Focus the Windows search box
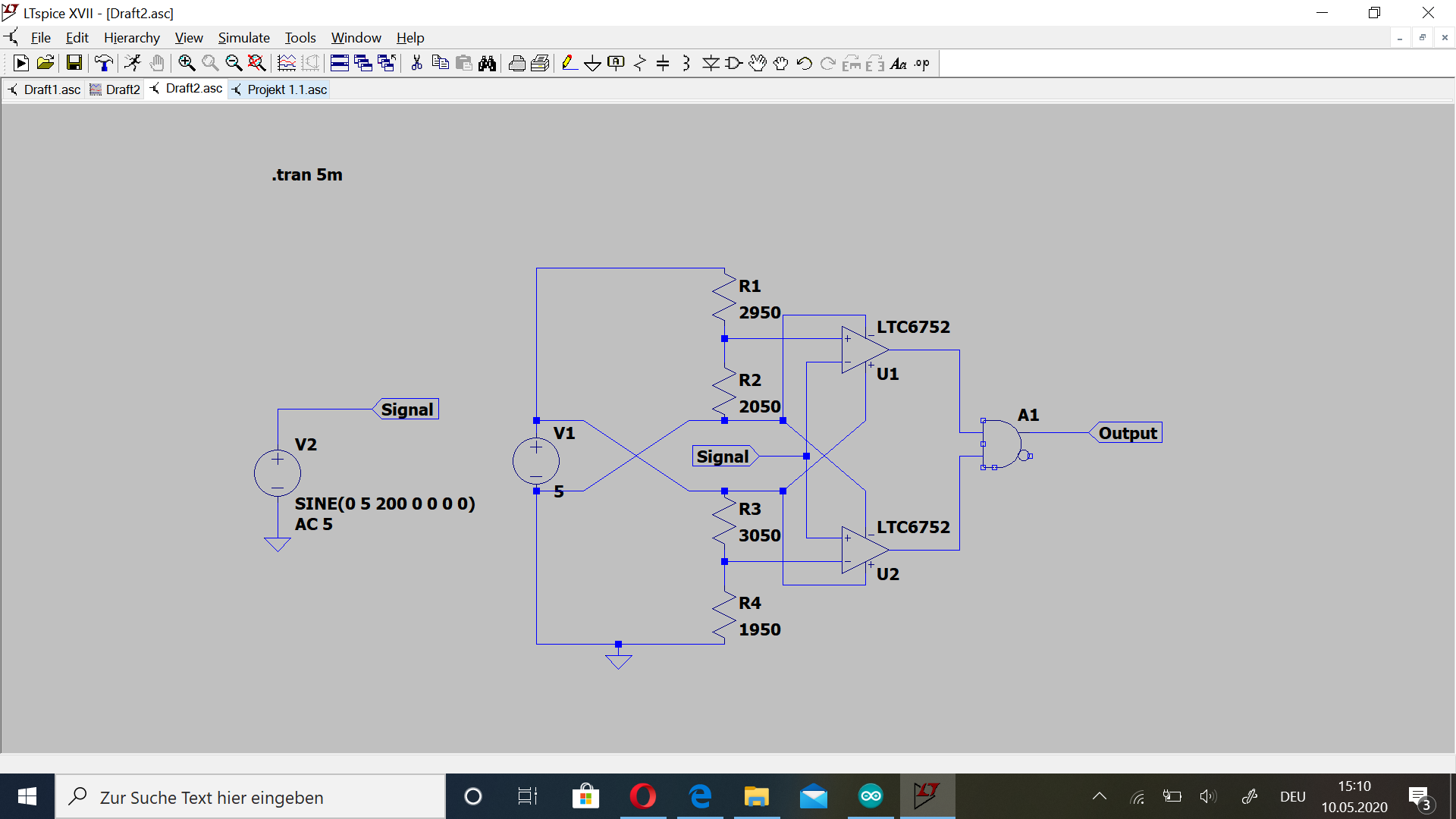 (x=251, y=797)
